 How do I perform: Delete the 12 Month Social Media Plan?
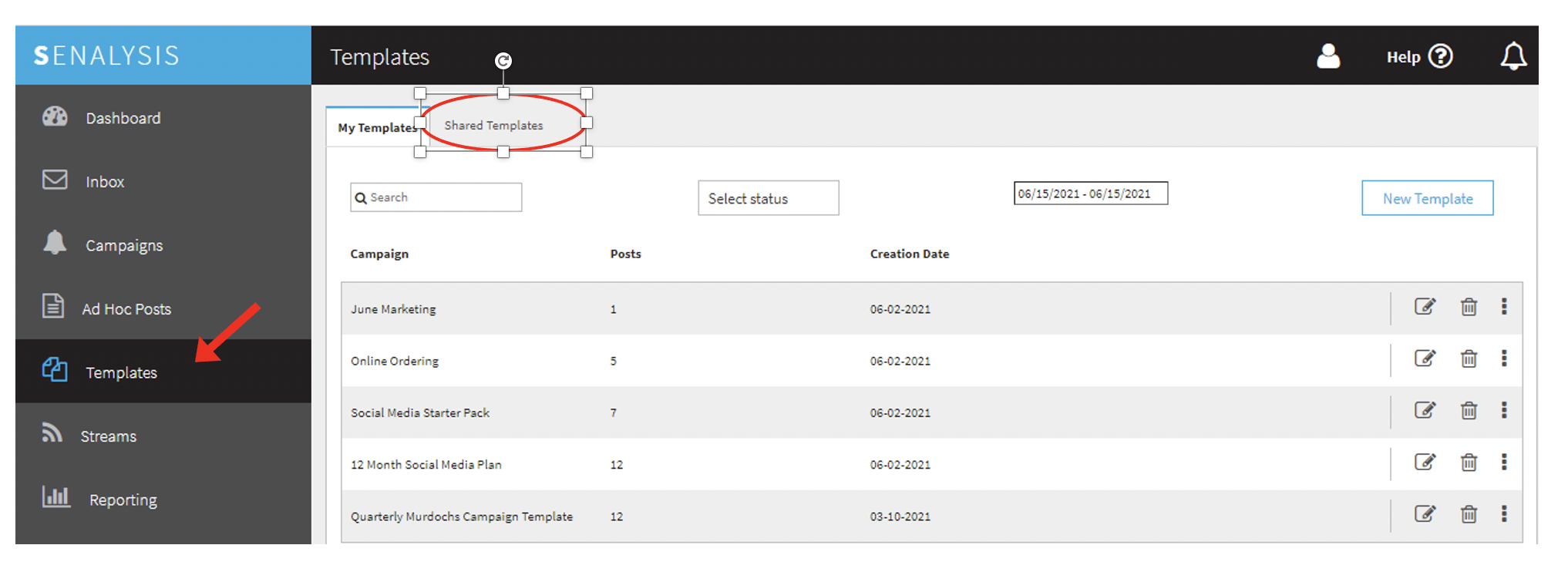pos(1469,462)
